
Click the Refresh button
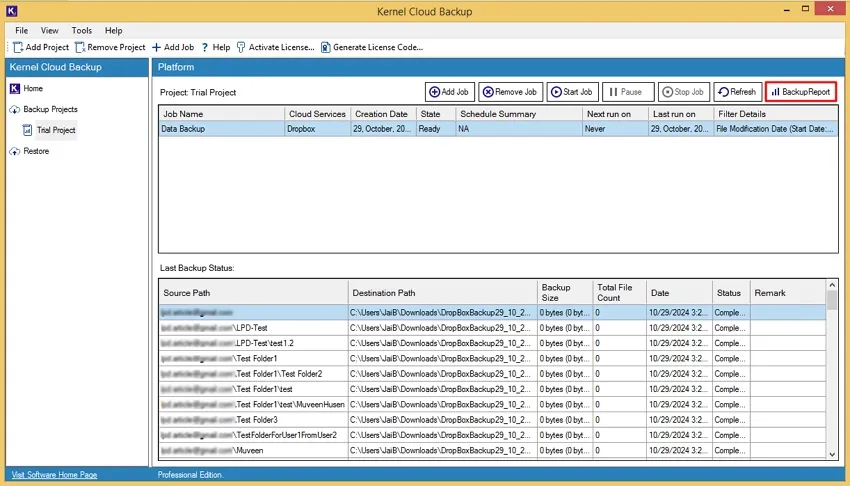(x=738, y=92)
